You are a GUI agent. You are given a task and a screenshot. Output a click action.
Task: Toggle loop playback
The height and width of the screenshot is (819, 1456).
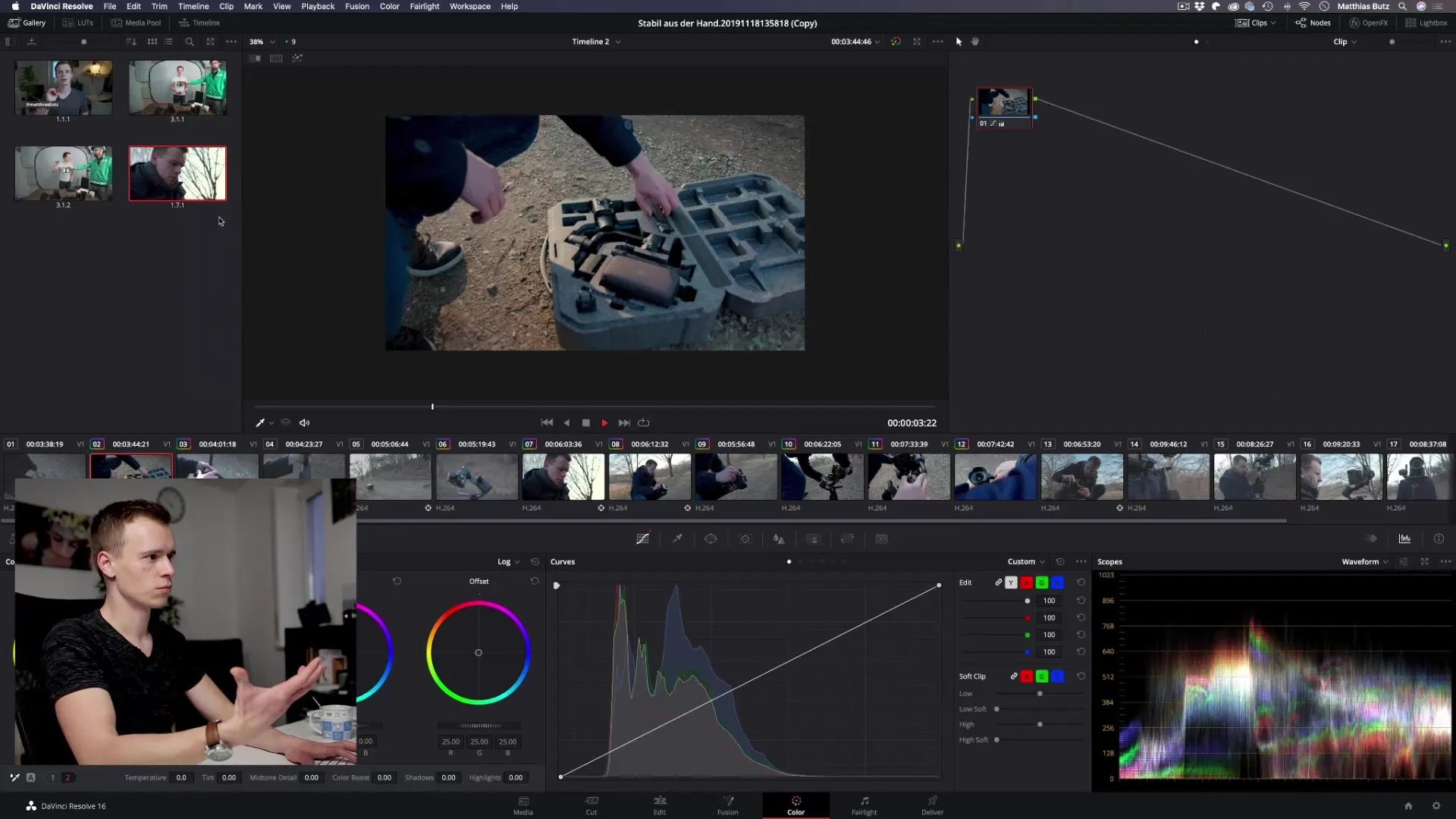644,423
